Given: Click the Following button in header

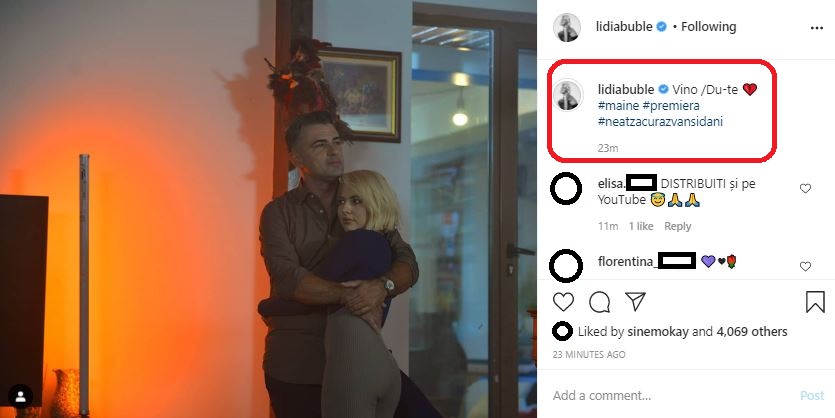Looking at the screenshot, I should pyautogui.click(x=708, y=27).
